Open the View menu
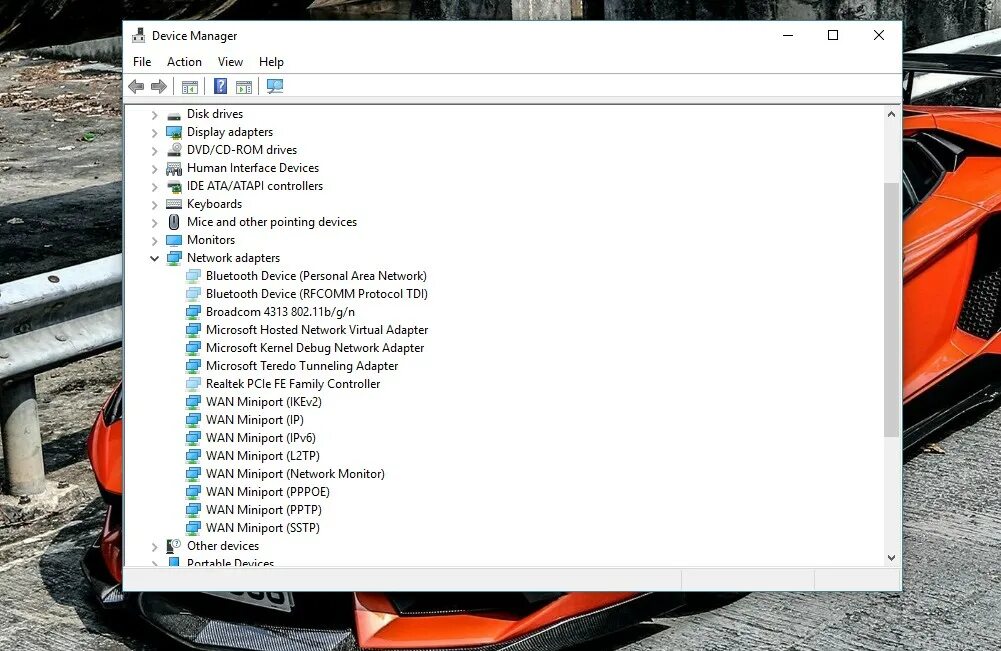 point(230,62)
